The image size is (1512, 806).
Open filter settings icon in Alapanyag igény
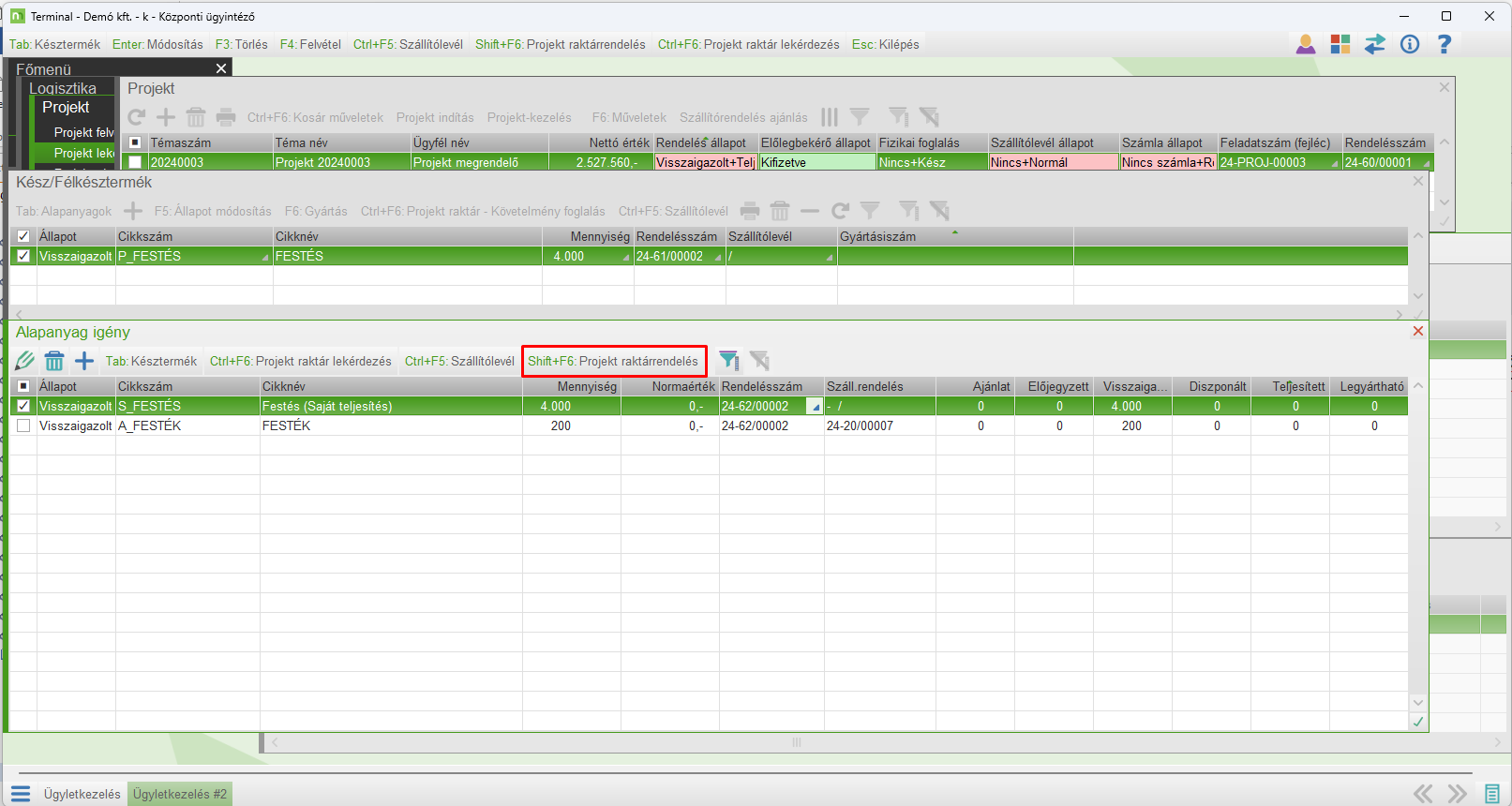(729, 361)
